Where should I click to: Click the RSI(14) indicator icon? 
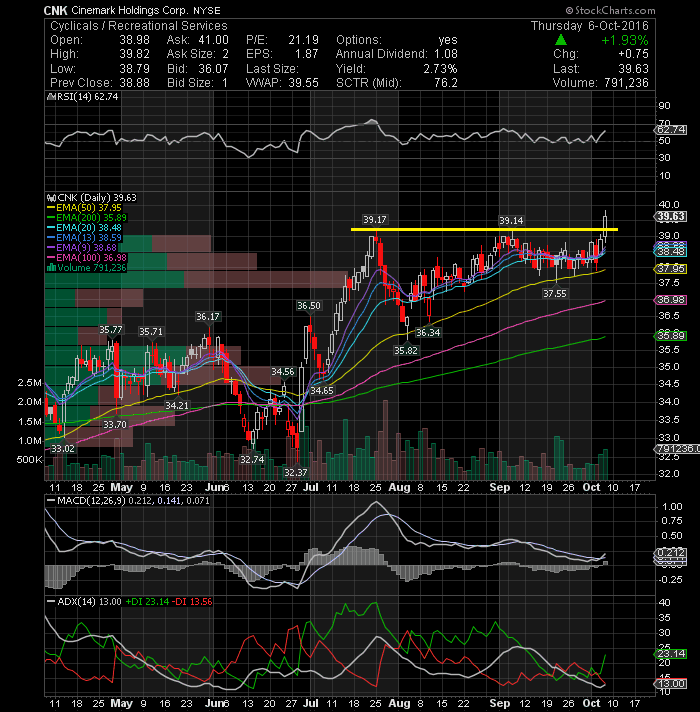pos(51,97)
